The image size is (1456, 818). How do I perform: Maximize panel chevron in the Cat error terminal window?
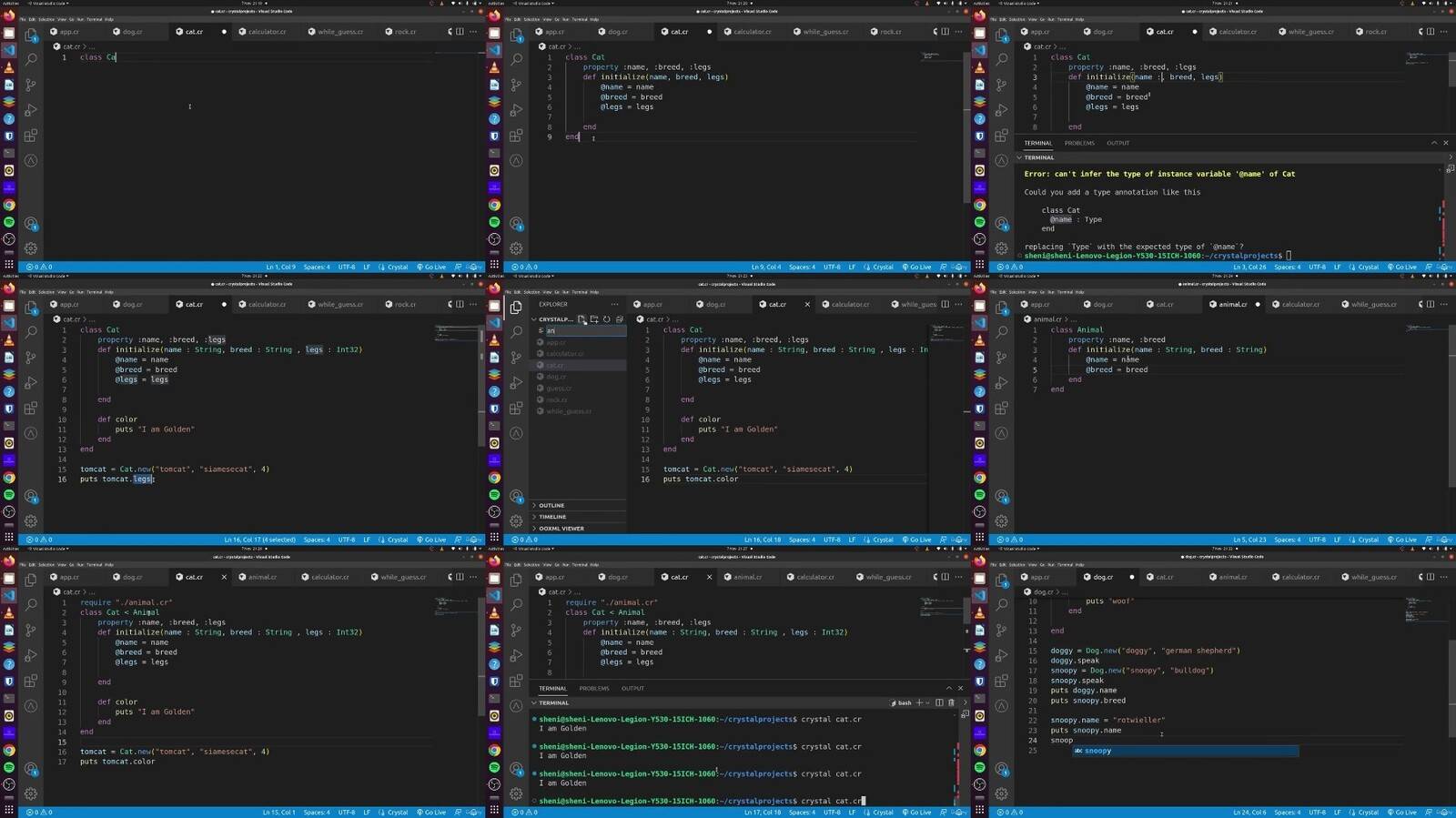[1434, 143]
